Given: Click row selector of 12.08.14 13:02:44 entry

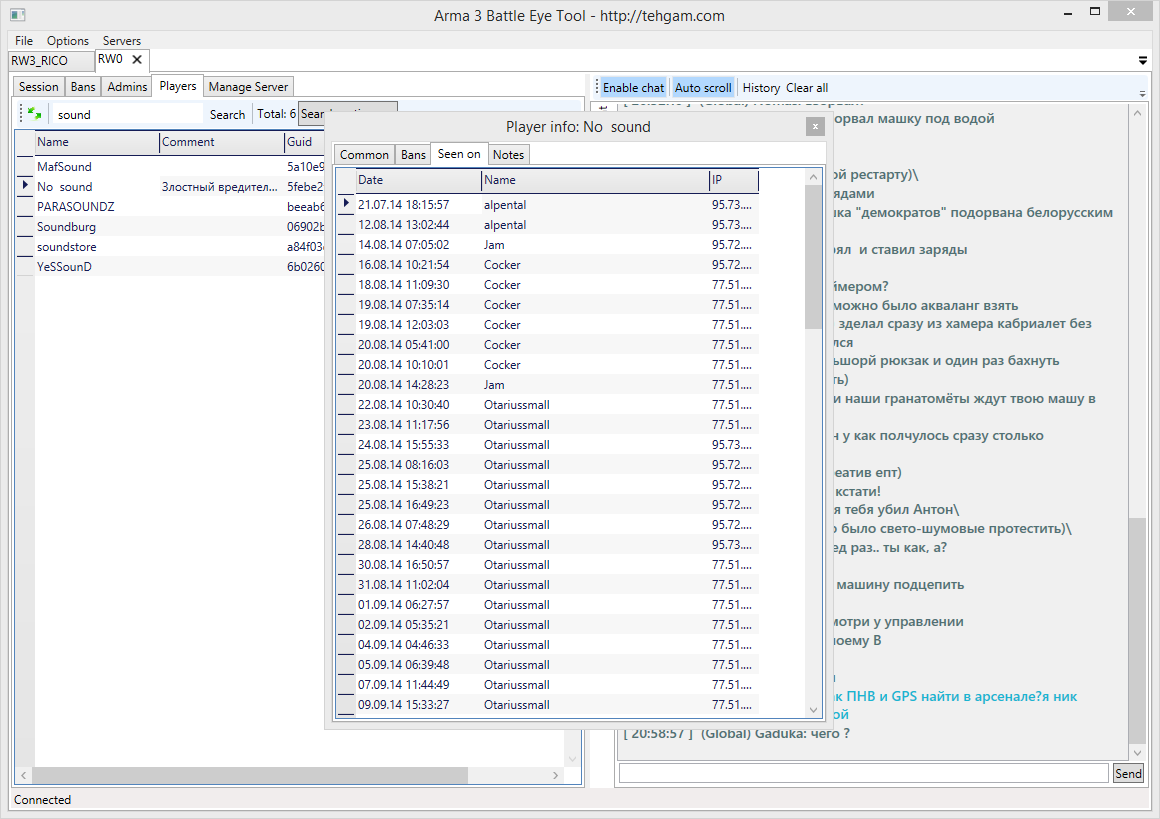Looking at the screenshot, I should (345, 224).
